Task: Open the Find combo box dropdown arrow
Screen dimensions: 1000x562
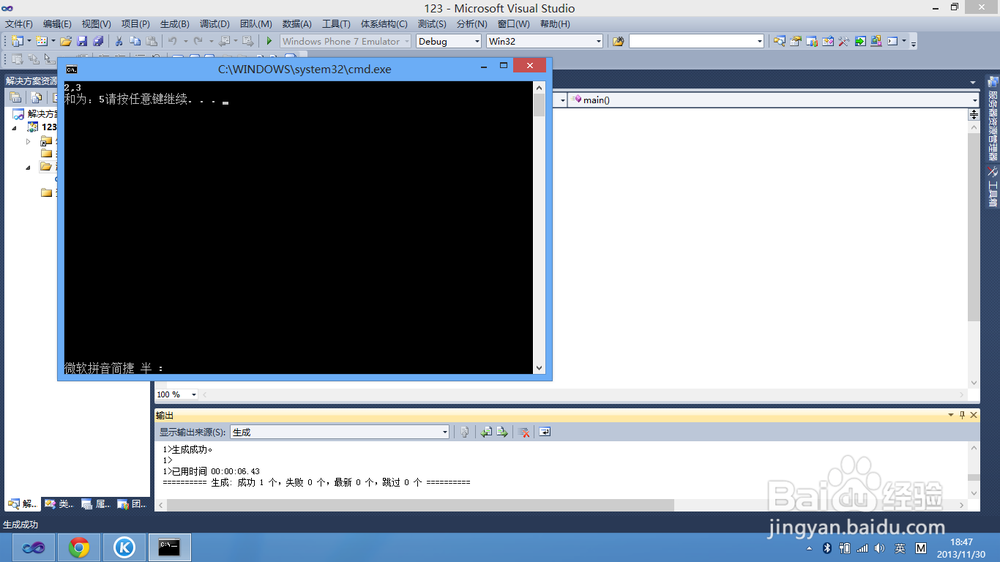Action: pos(760,41)
